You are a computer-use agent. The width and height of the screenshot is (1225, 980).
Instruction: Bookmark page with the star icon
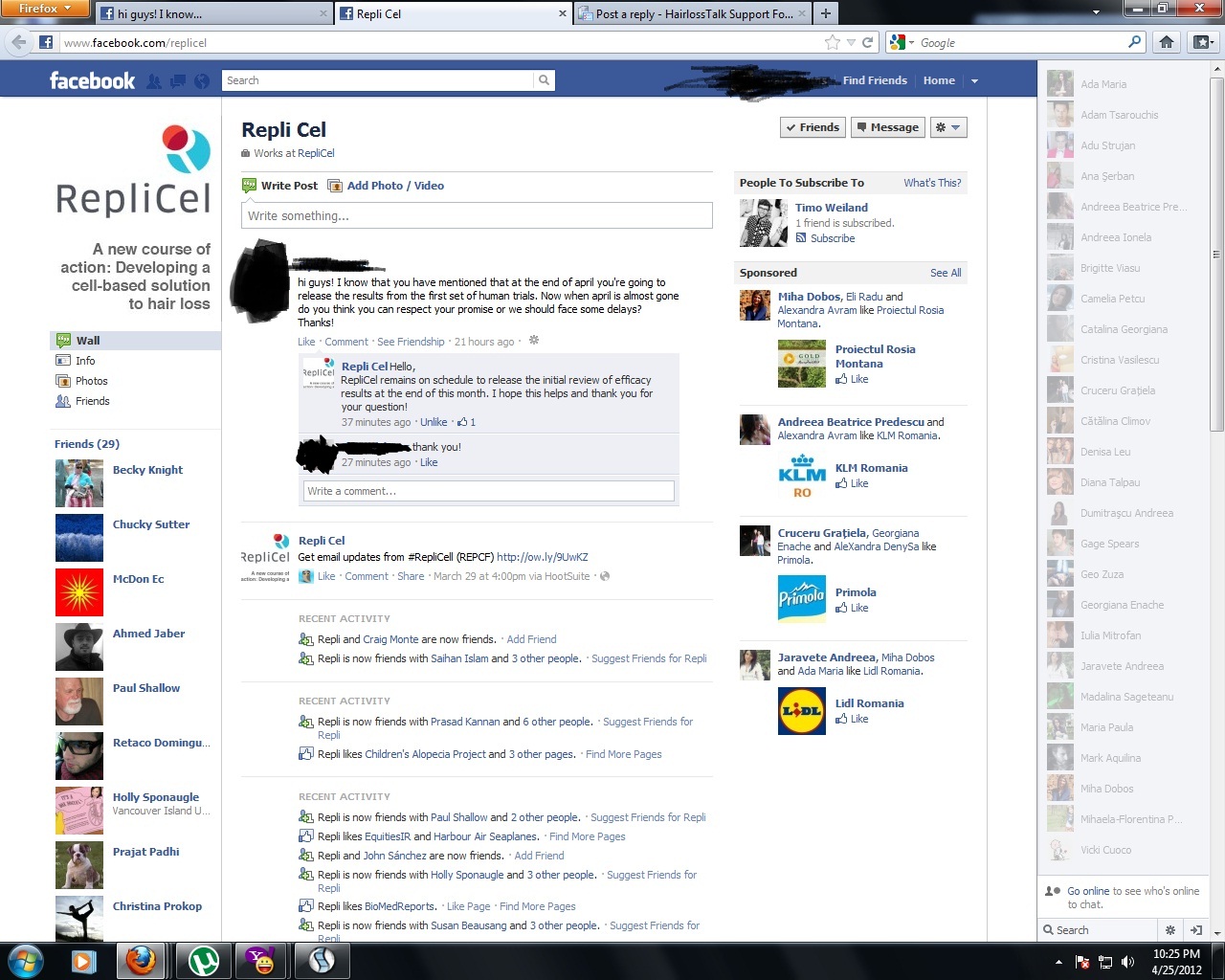[x=833, y=42]
